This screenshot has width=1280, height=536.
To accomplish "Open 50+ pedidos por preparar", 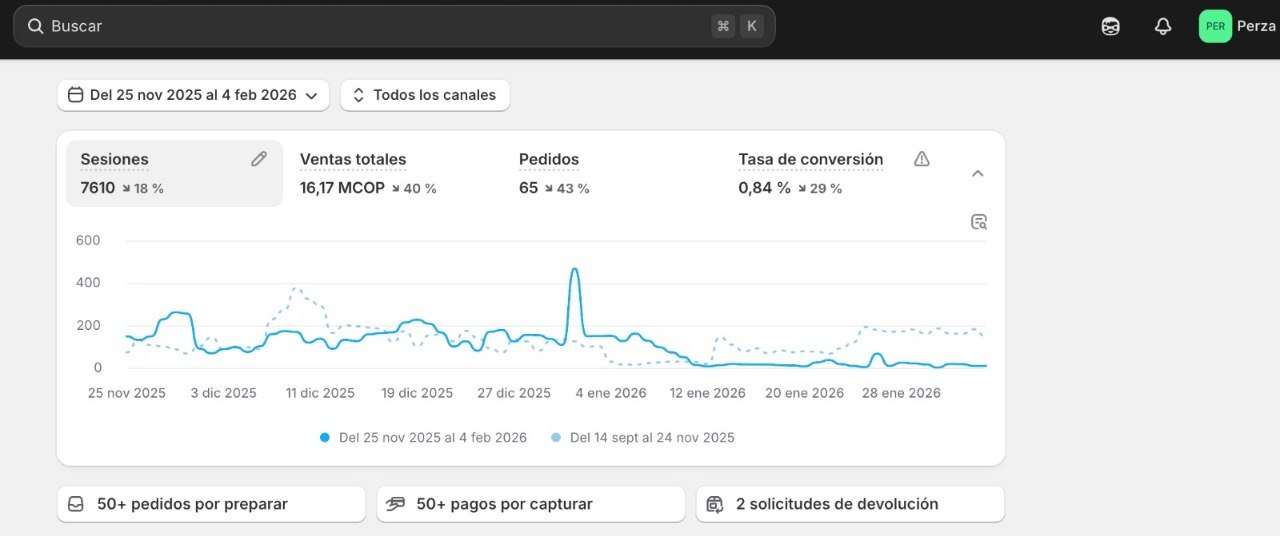I will coord(211,504).
